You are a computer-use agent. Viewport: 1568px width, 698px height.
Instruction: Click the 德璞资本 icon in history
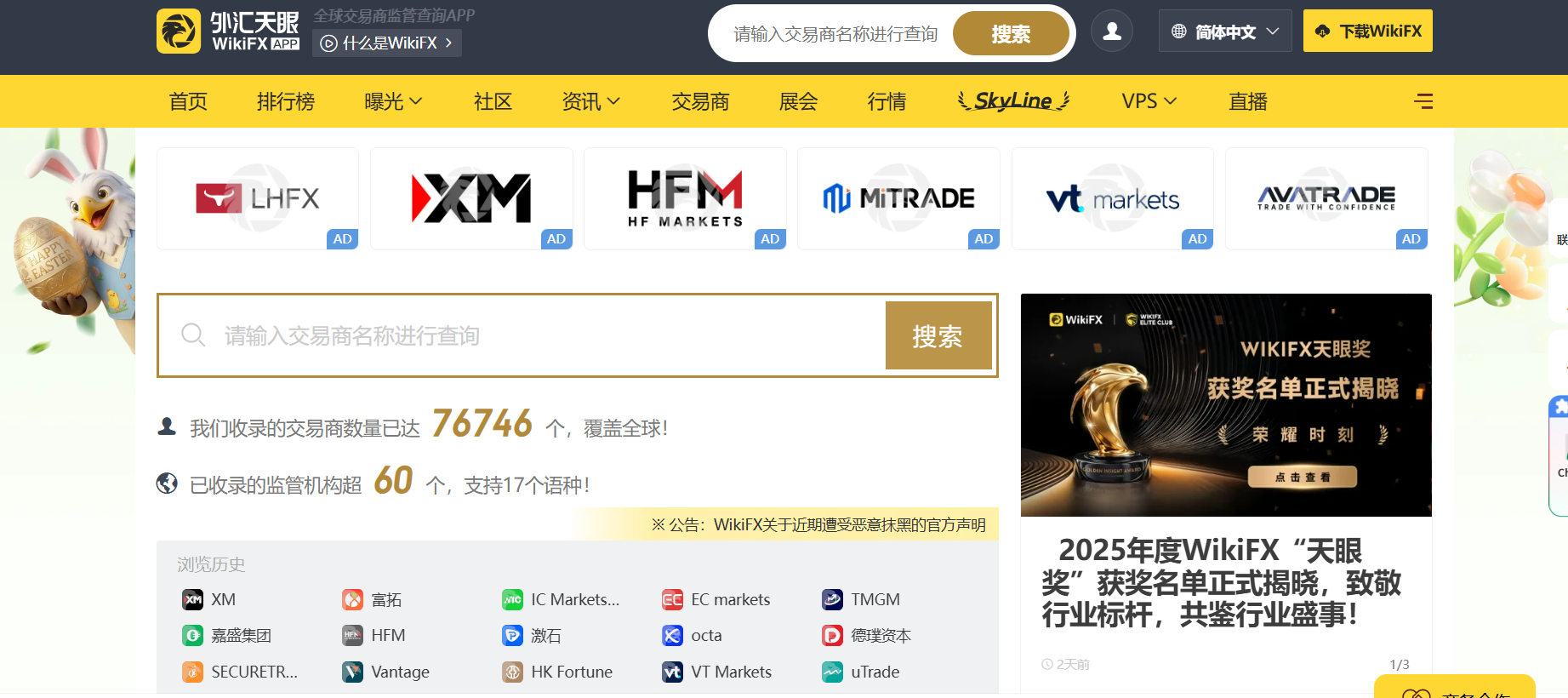tap(833, 635)
